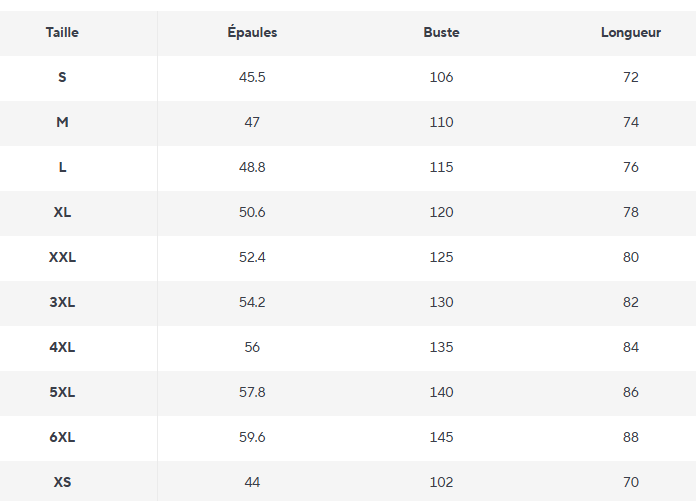Select the Épaules column header
696x501 pixels.
click(x=252, y=32)
